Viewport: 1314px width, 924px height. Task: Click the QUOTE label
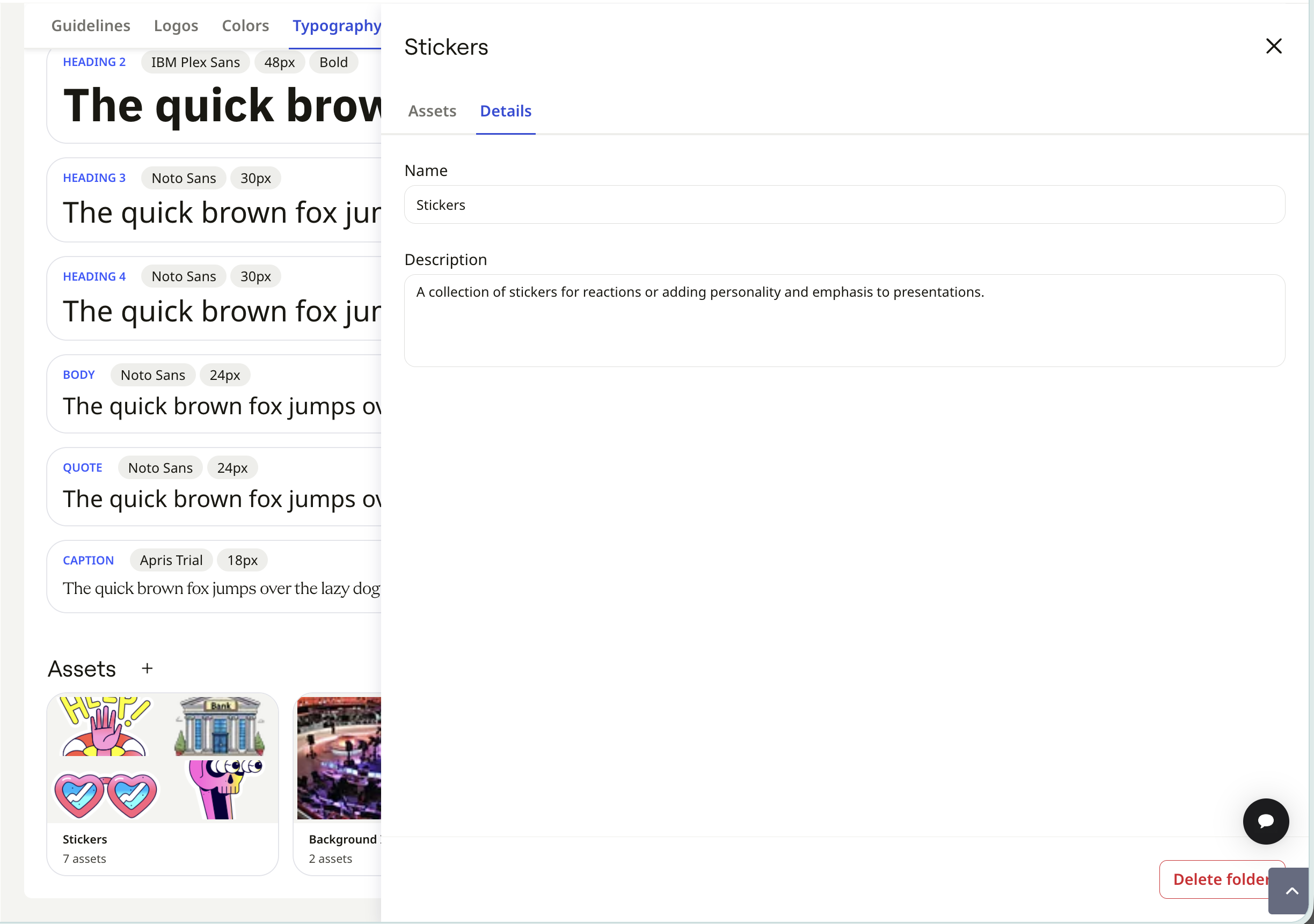[83, 467]
